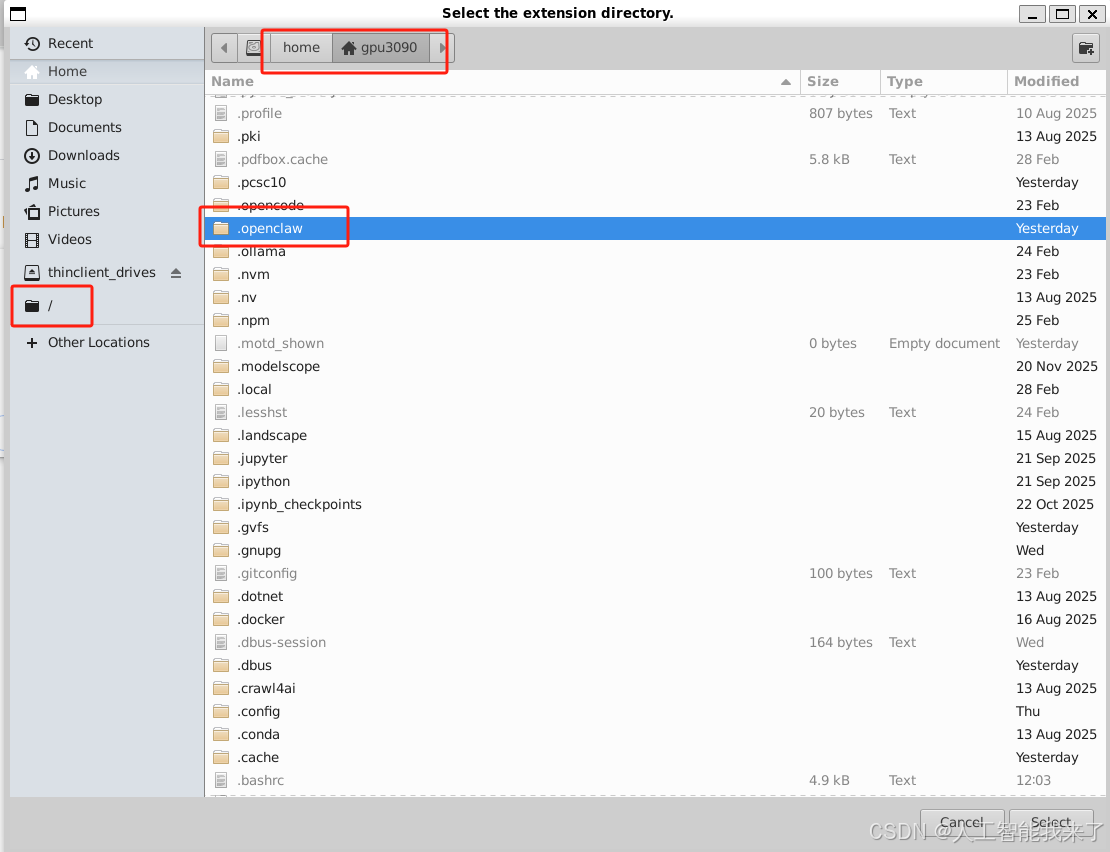Select the .ollama folder
The width and height of the screenshot is (1110, 852).
coord(656,251)
